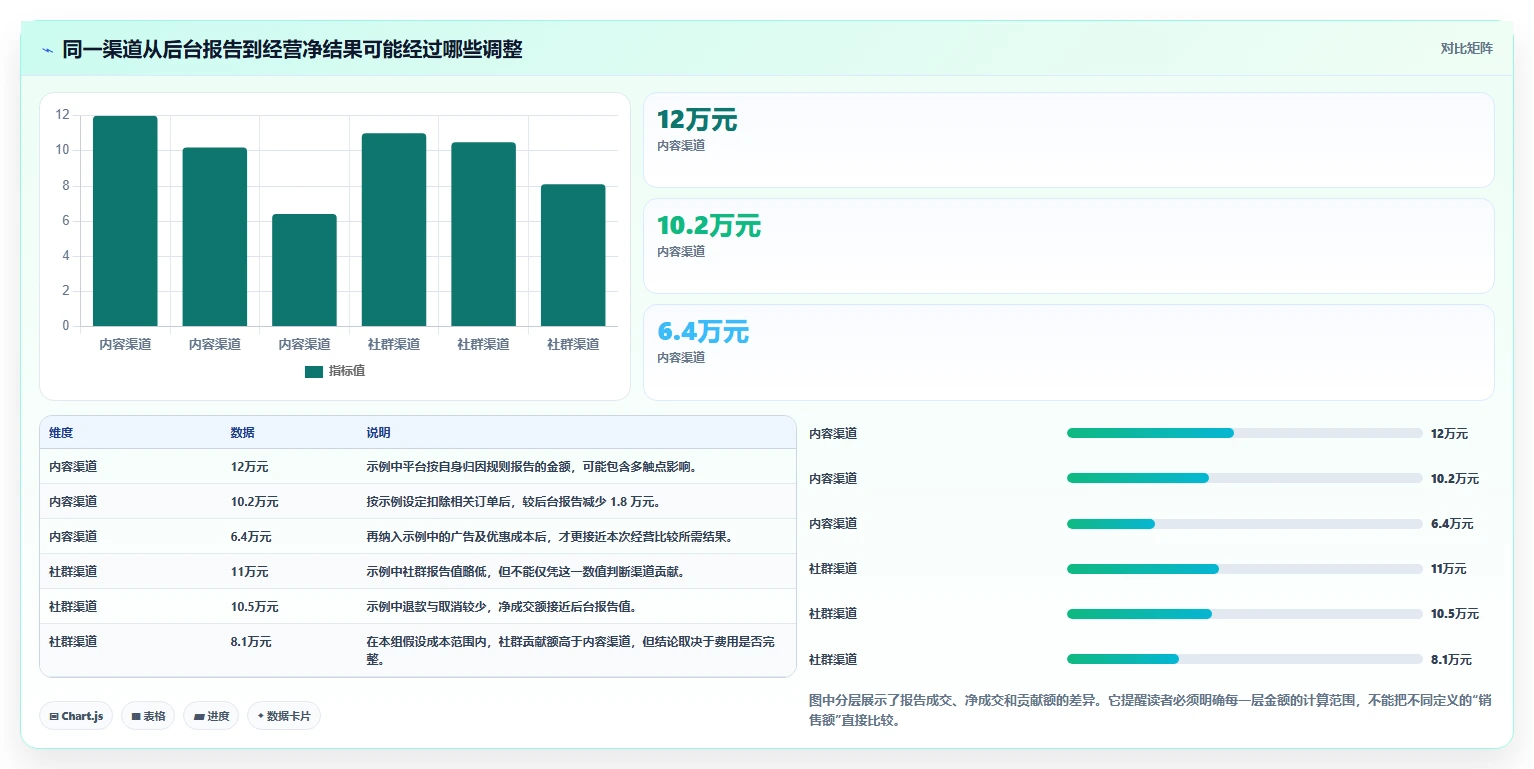
Task: Click the description starting 在本组假设成本范围内
Action: coord(570,650)
